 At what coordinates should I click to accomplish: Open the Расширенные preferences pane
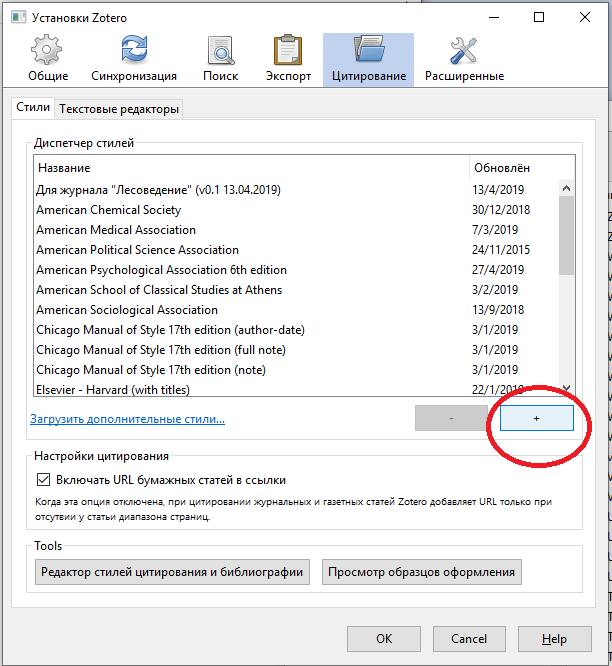tap(464, 59)
